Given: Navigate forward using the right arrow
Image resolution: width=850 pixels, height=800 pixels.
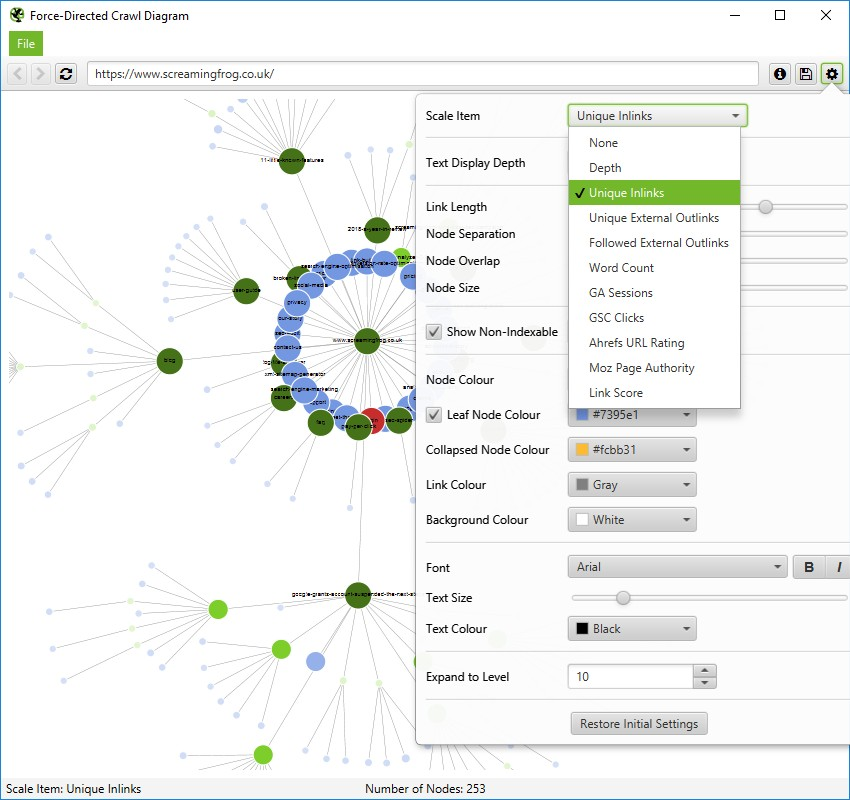Looking at the screenshot, I should tap(41, 73).
